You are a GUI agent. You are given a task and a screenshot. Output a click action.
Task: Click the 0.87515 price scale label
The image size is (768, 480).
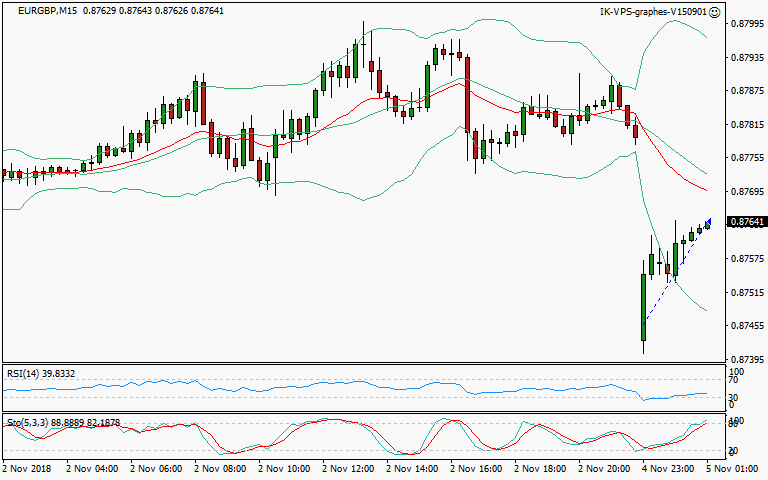click(x=746, y=292)
